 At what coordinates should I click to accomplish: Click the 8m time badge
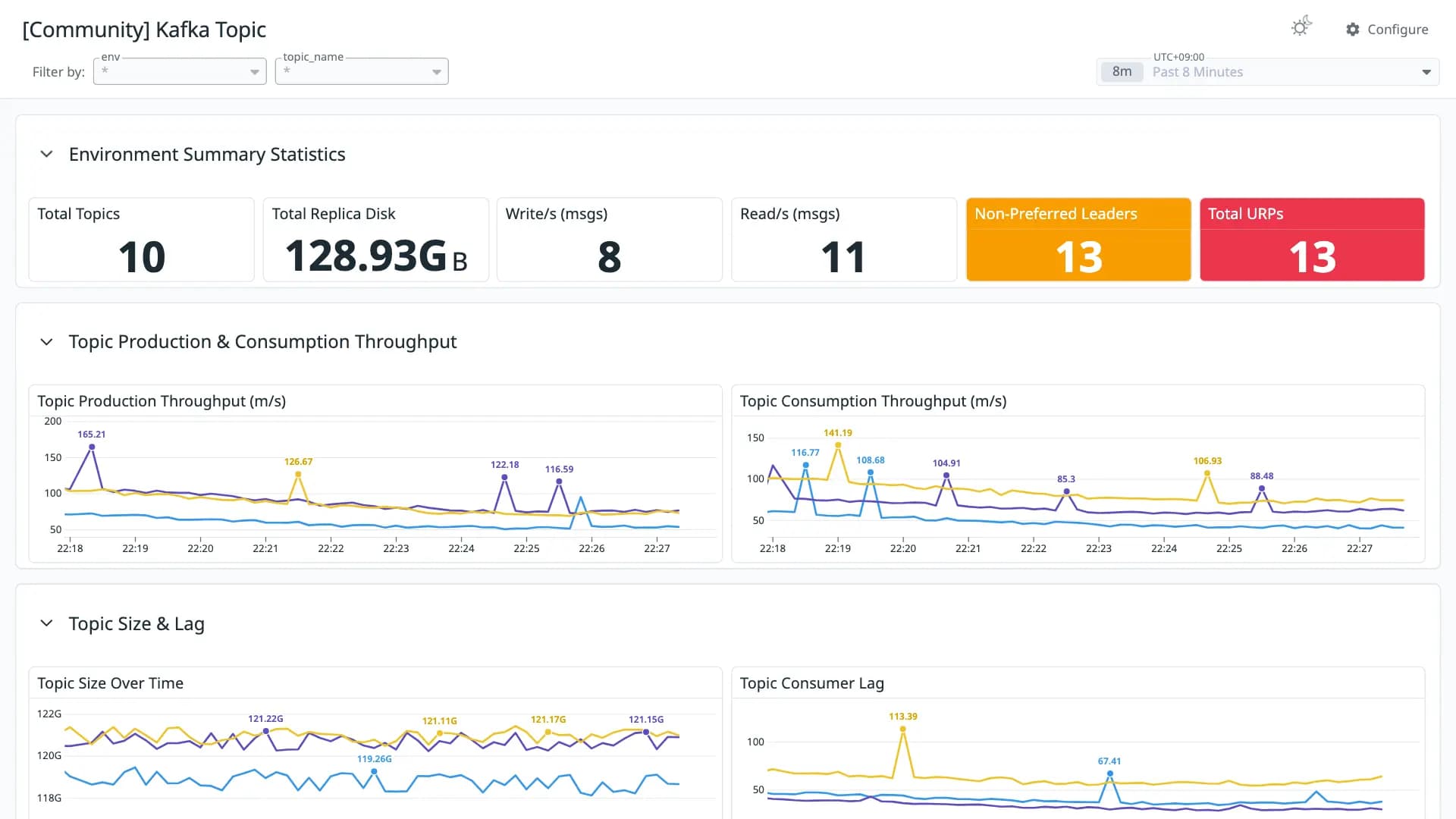pos(1122,72)
